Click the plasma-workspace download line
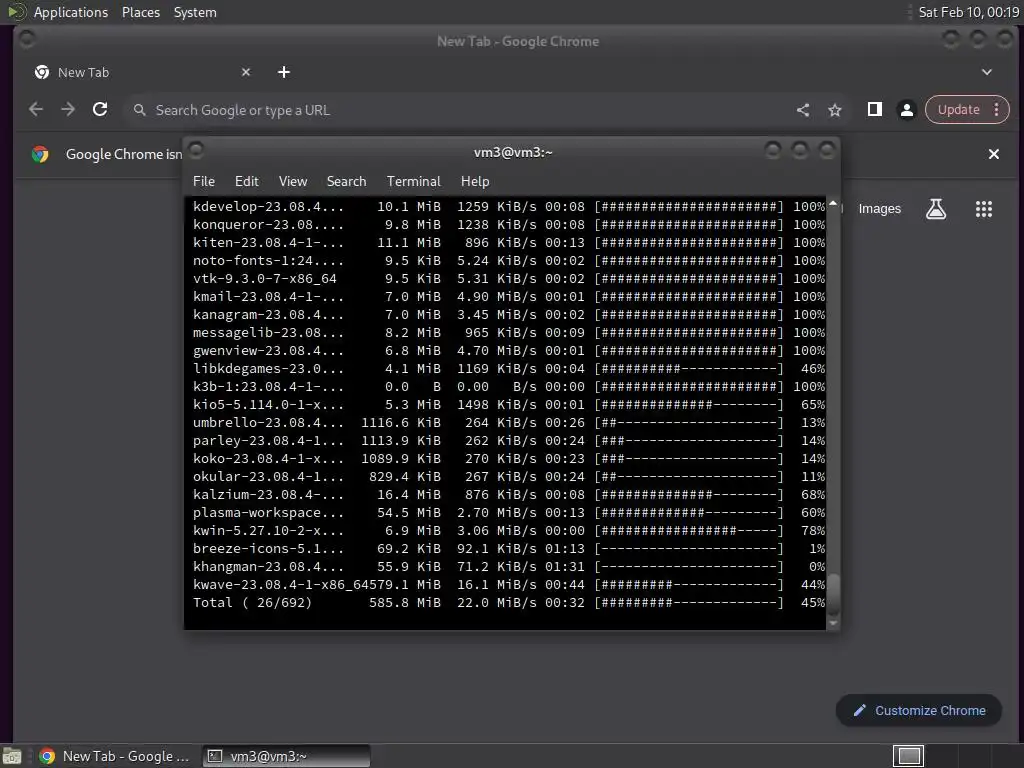This screenshot has height=768, width=1024. click(x=509, y=513)
